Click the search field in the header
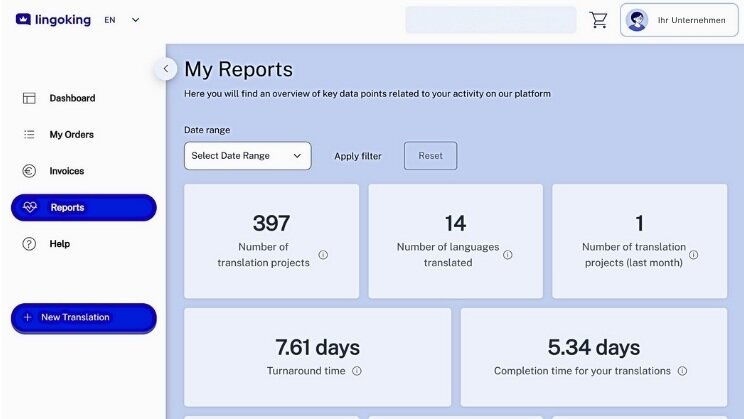The width and height of the screenshot is (744, 419). pyautogui.click(x=491, y=20)
